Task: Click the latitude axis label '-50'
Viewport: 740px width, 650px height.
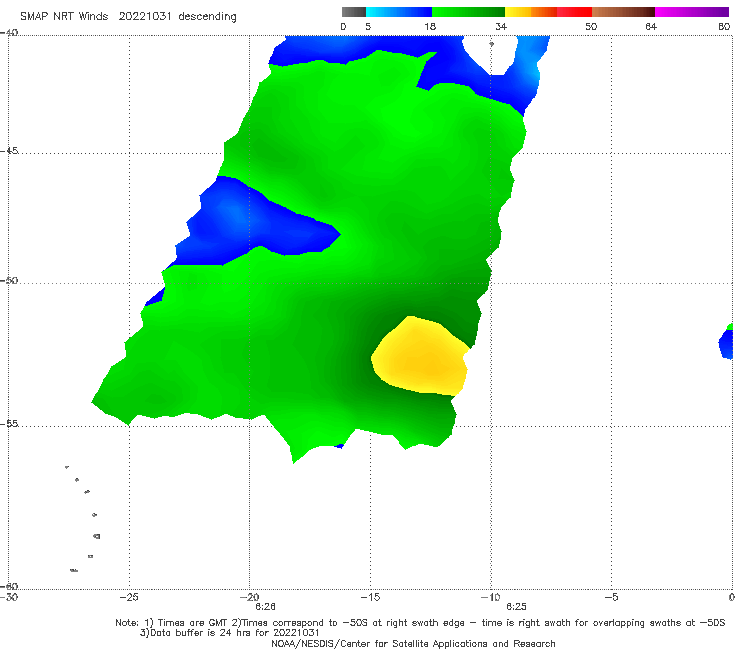Action: tap(9, 281)
